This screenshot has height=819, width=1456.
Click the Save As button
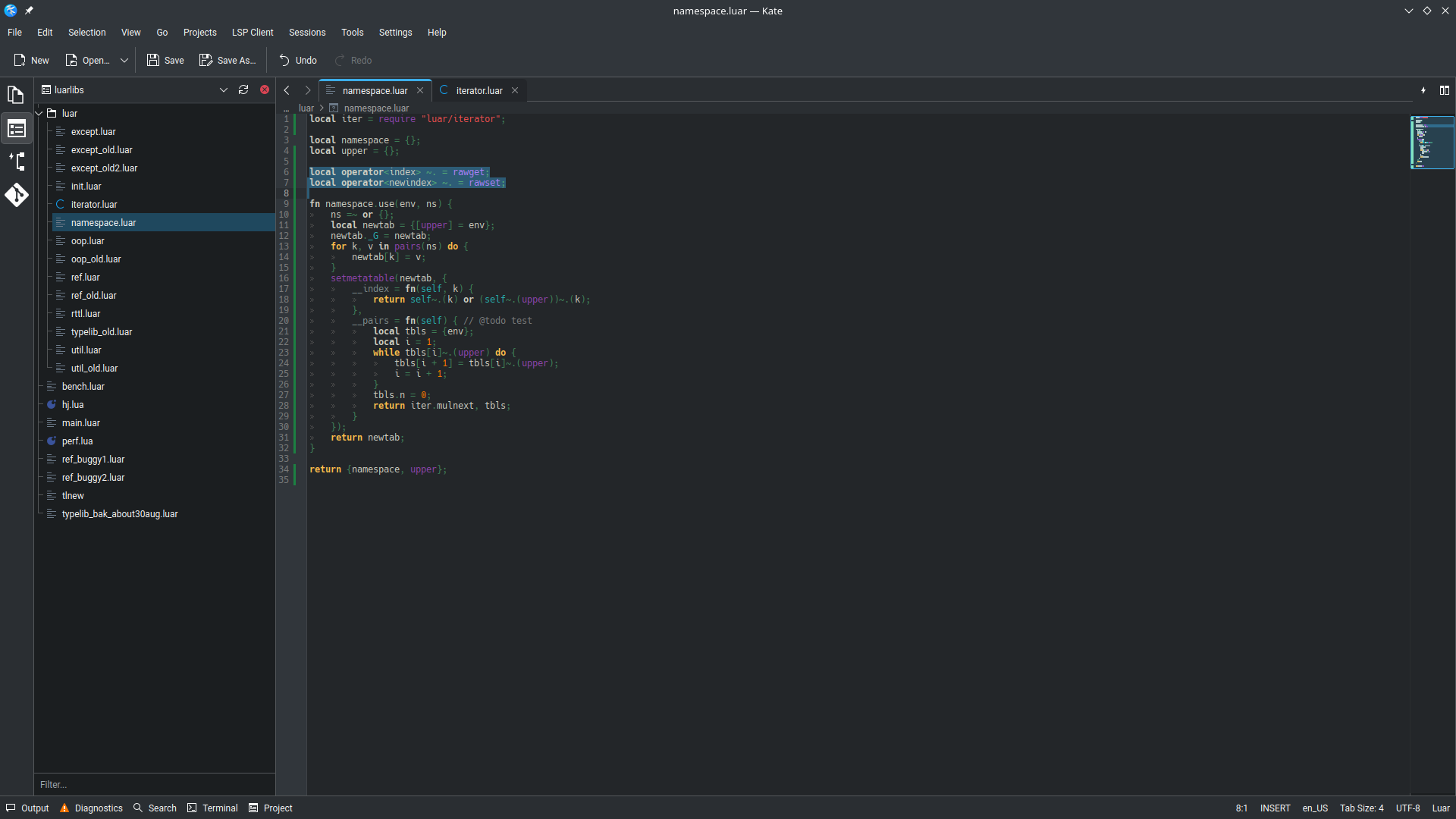coord(227,61)
